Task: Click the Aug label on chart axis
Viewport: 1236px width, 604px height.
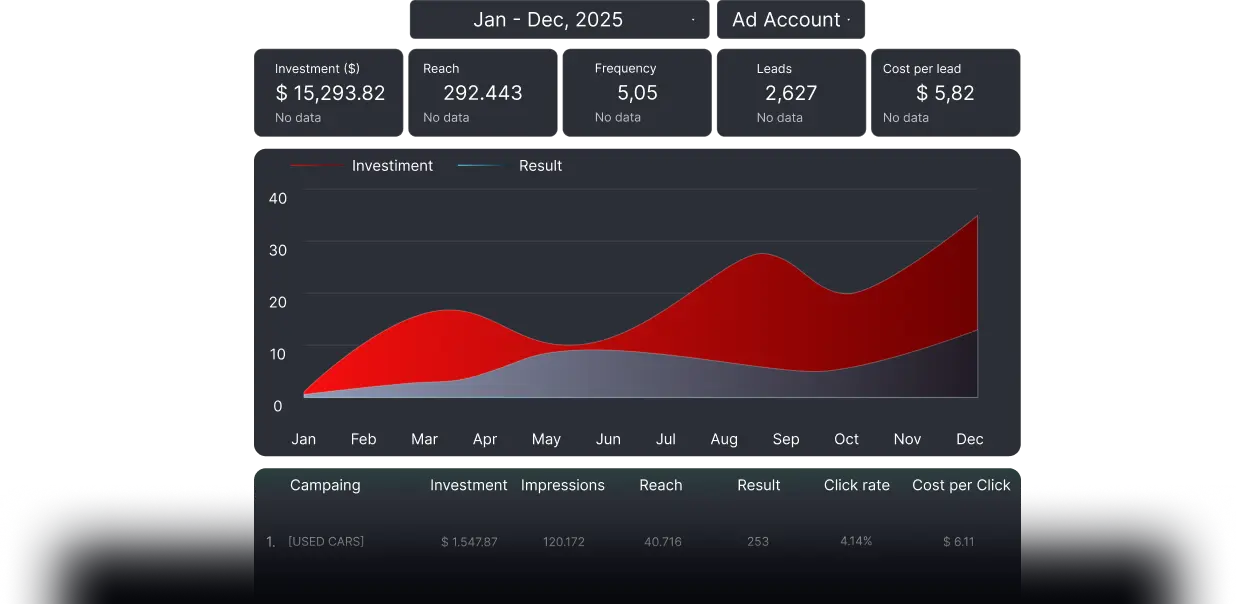Action: pos(724,439)
